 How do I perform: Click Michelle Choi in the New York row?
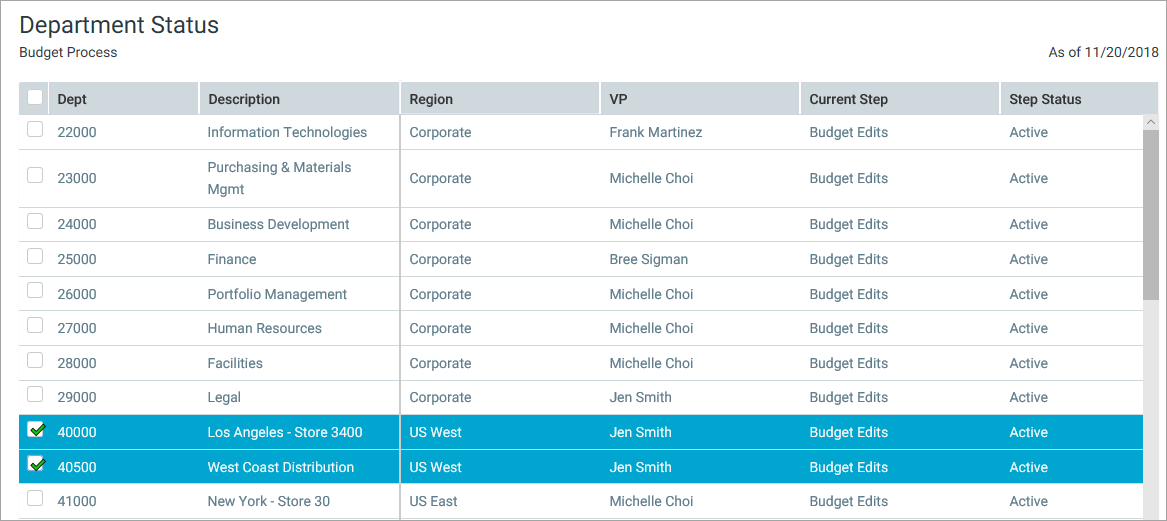pyautogui.click(x=651, y=502)
